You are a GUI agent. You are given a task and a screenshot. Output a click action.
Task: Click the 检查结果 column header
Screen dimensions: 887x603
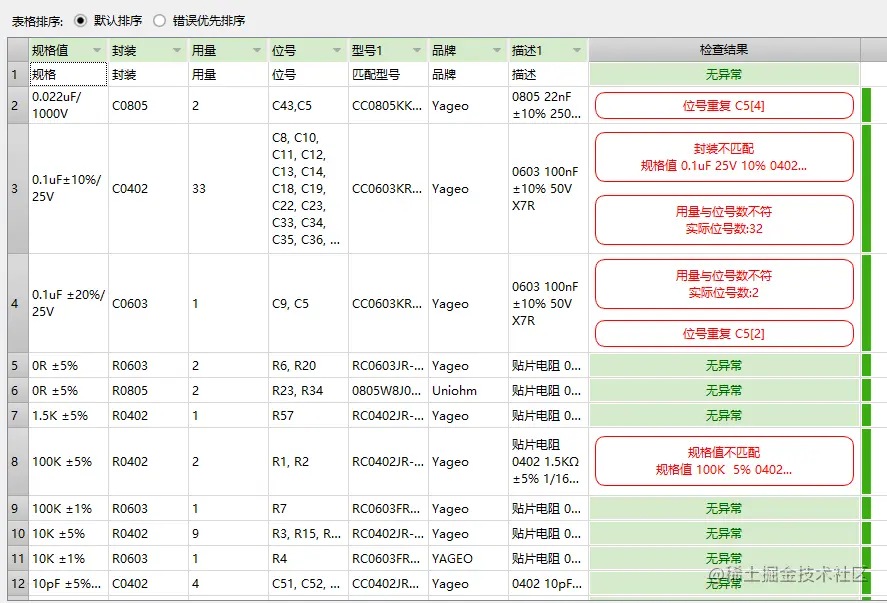724,50
